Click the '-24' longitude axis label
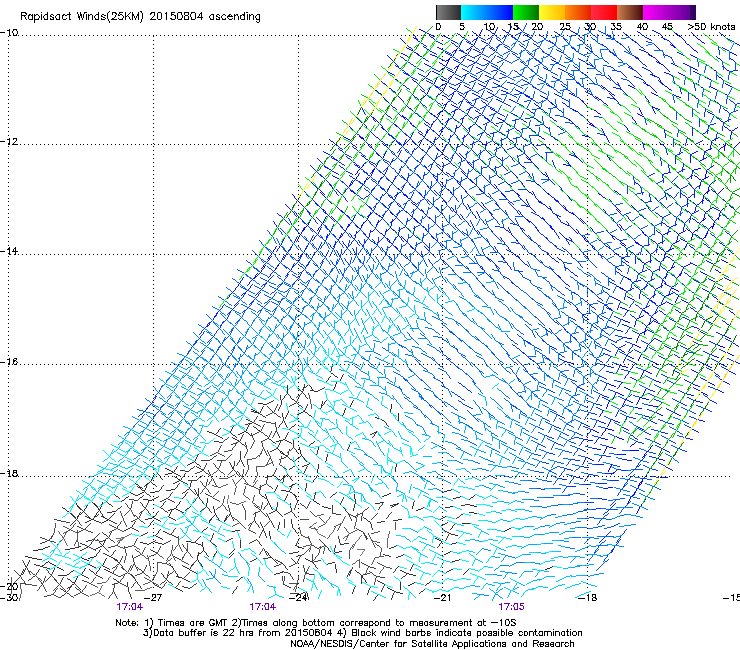This screenshot has width=740, height=650. coord(299,597)
